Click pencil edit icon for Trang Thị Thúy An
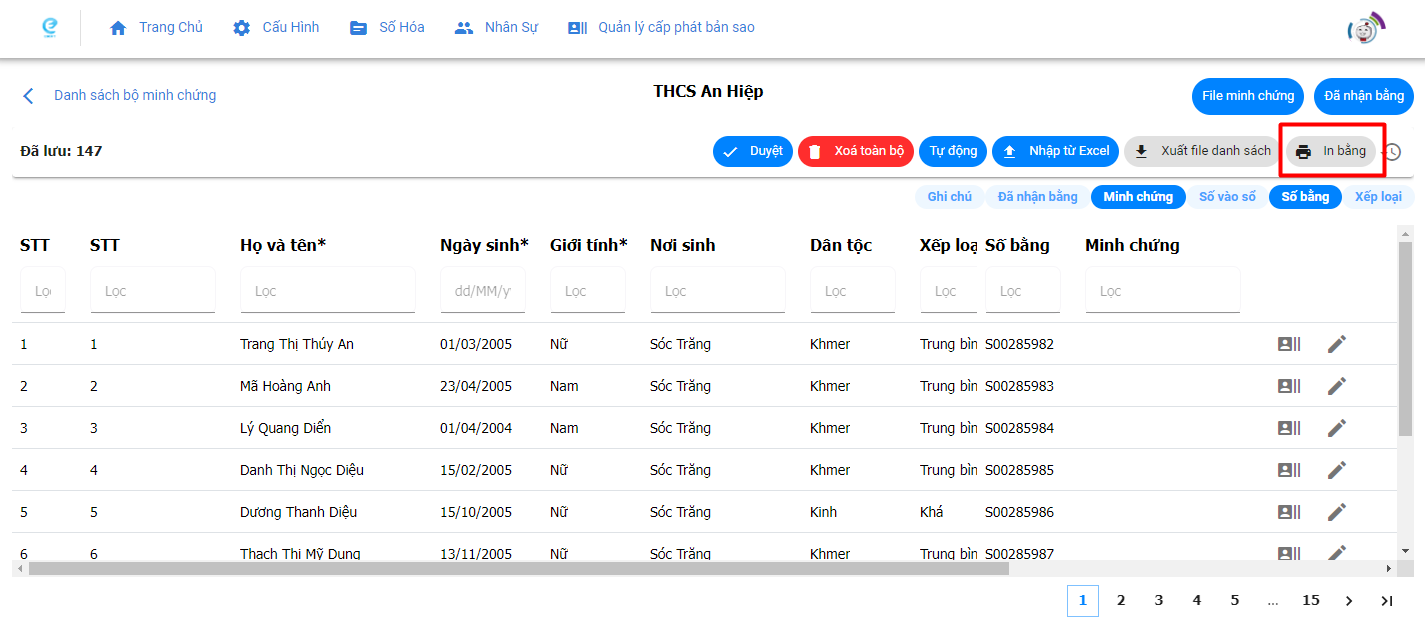1425x637 pixels. (1337, 344)
